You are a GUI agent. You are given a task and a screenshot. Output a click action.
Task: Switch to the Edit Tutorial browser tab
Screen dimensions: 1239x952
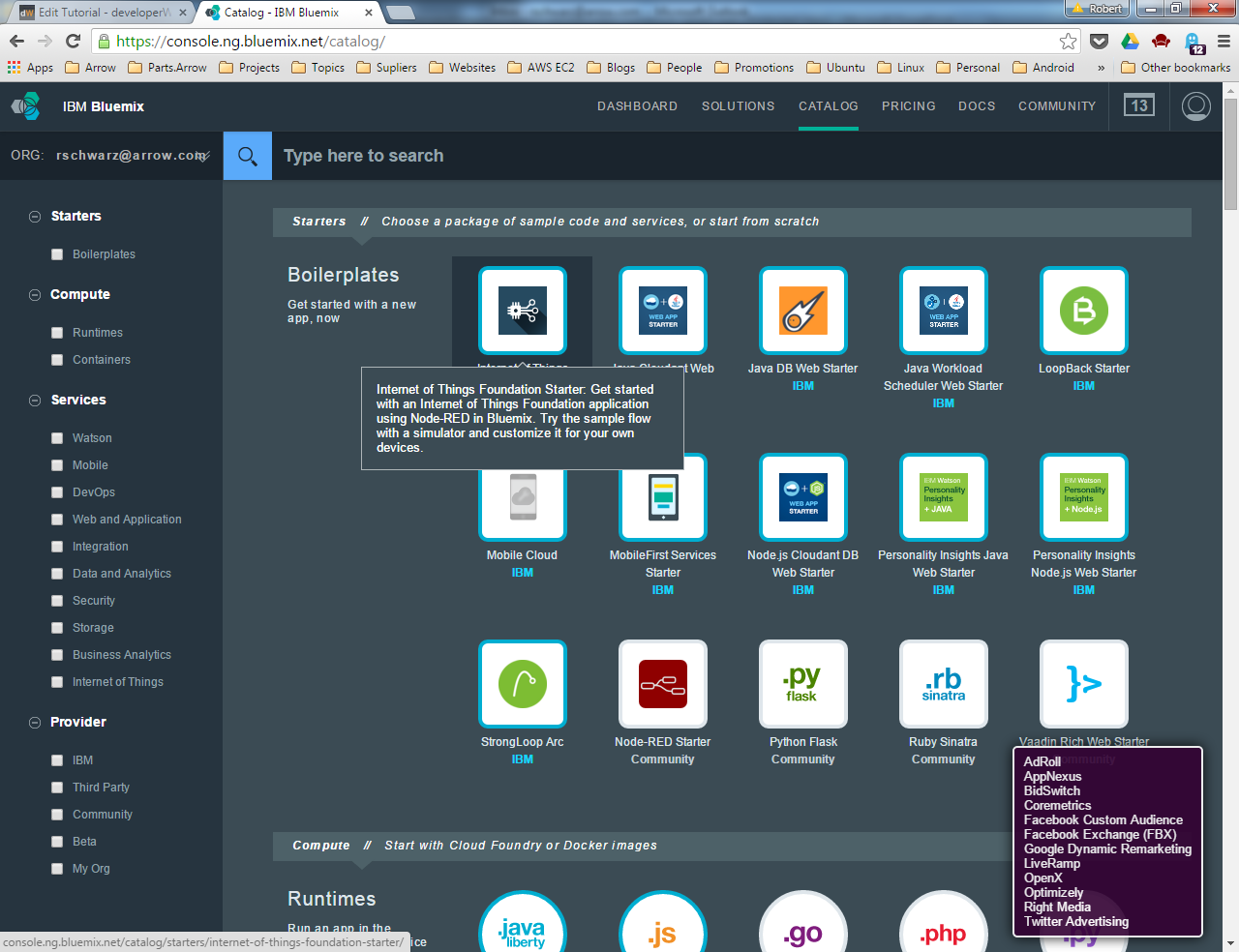click(x=105, y=13)
